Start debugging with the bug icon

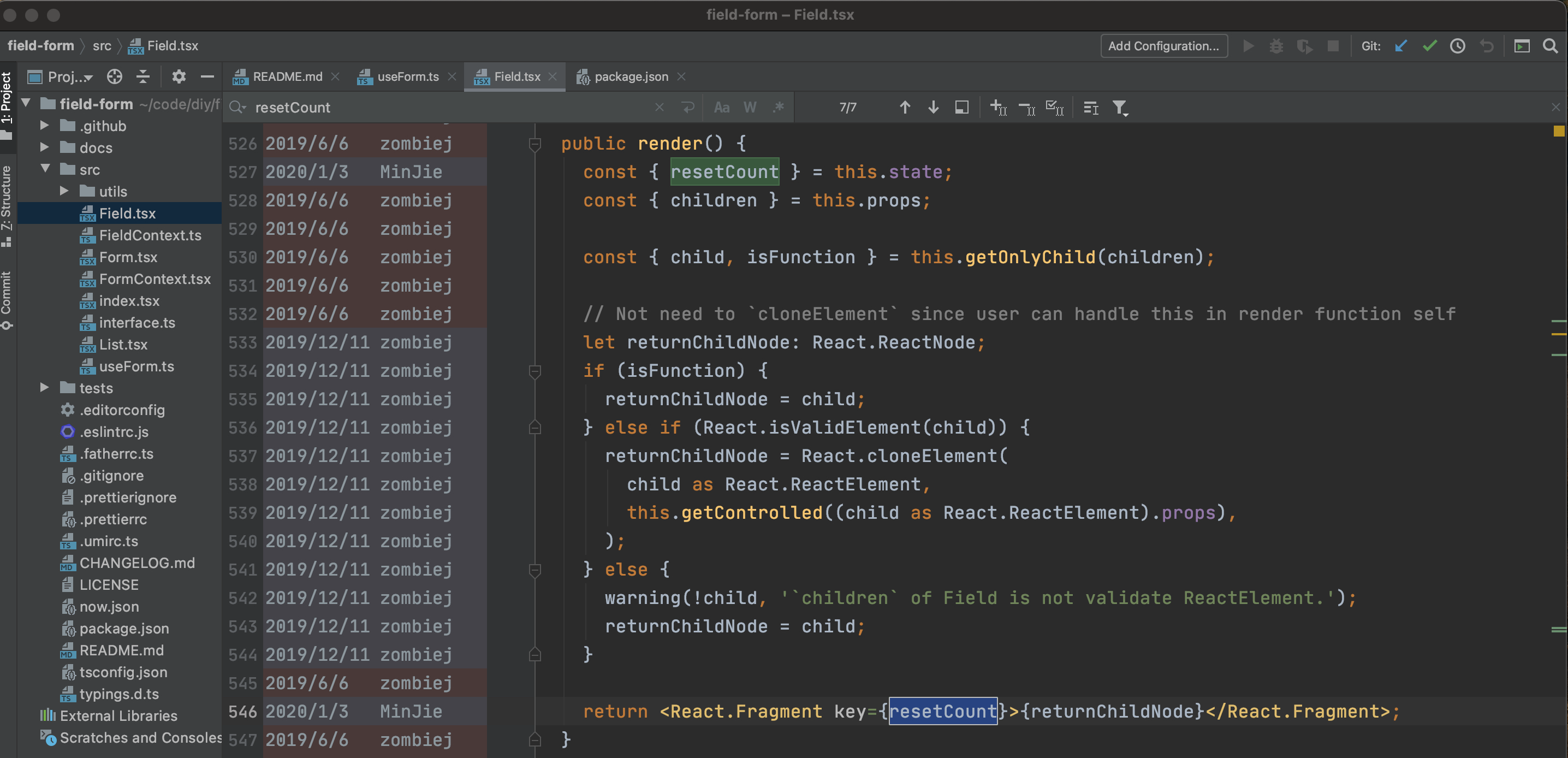click(x=1276, y=46)
